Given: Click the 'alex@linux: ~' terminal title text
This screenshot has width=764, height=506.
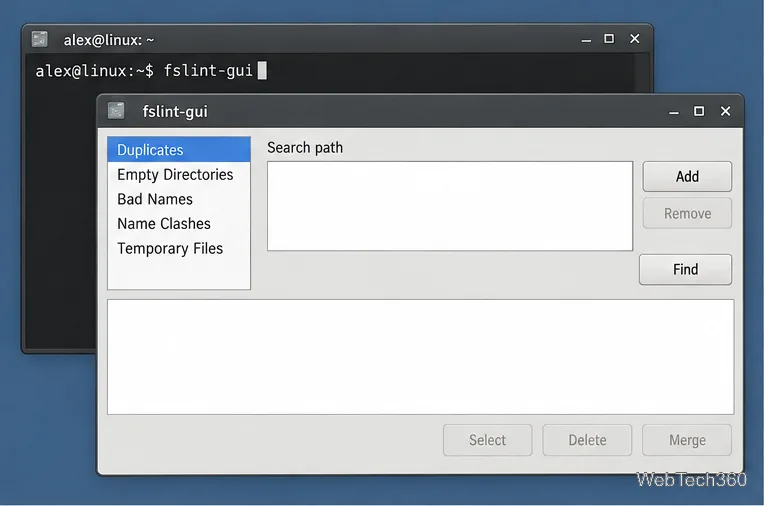Looking at the screenshot, I should tap(109, 40).
